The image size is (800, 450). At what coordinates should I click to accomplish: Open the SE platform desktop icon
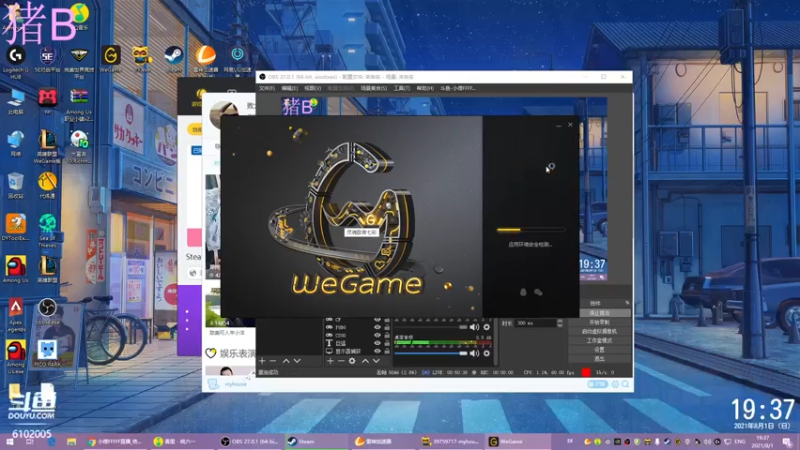click(x=47, y=60)
